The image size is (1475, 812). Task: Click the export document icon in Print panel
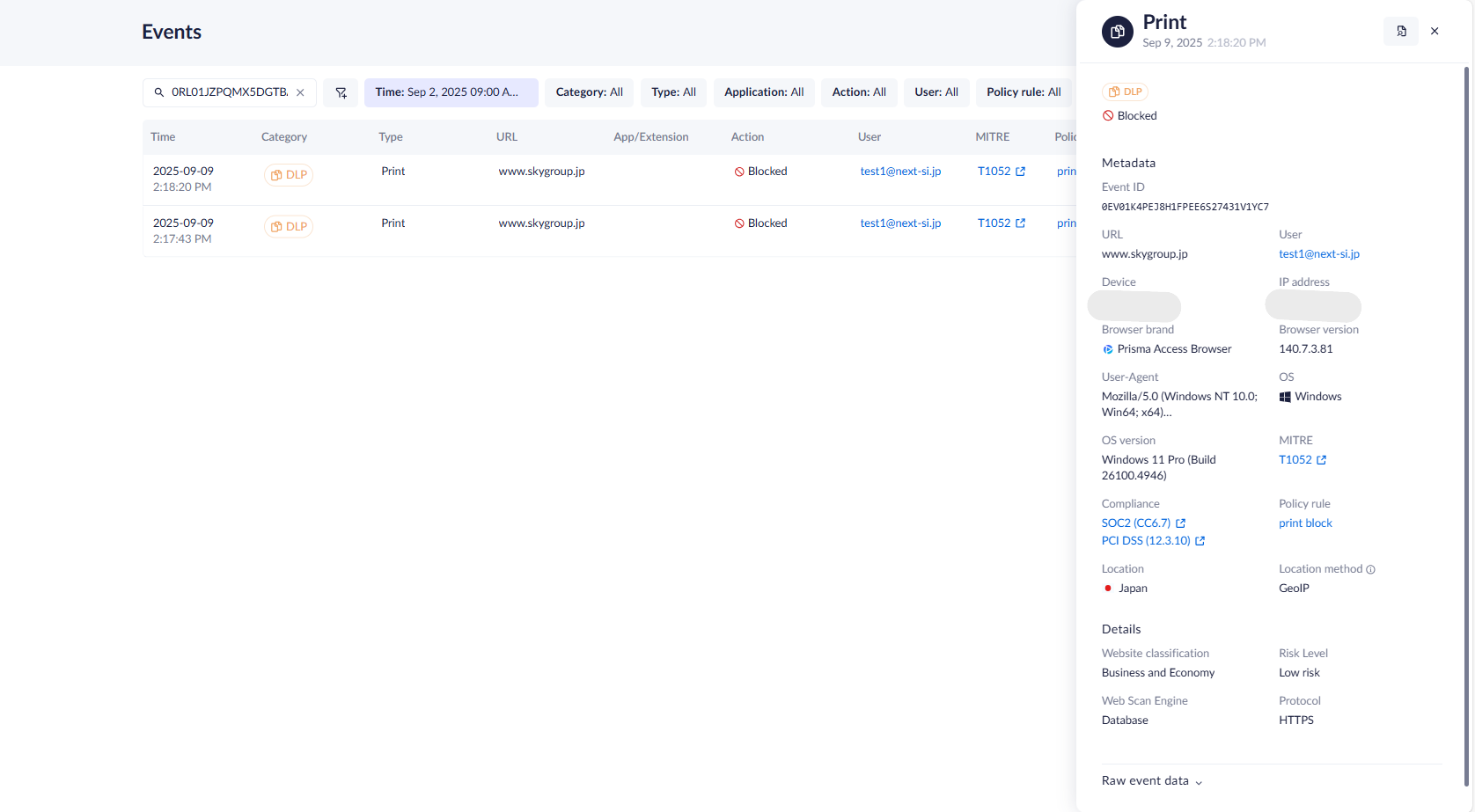coord(1401,32)
